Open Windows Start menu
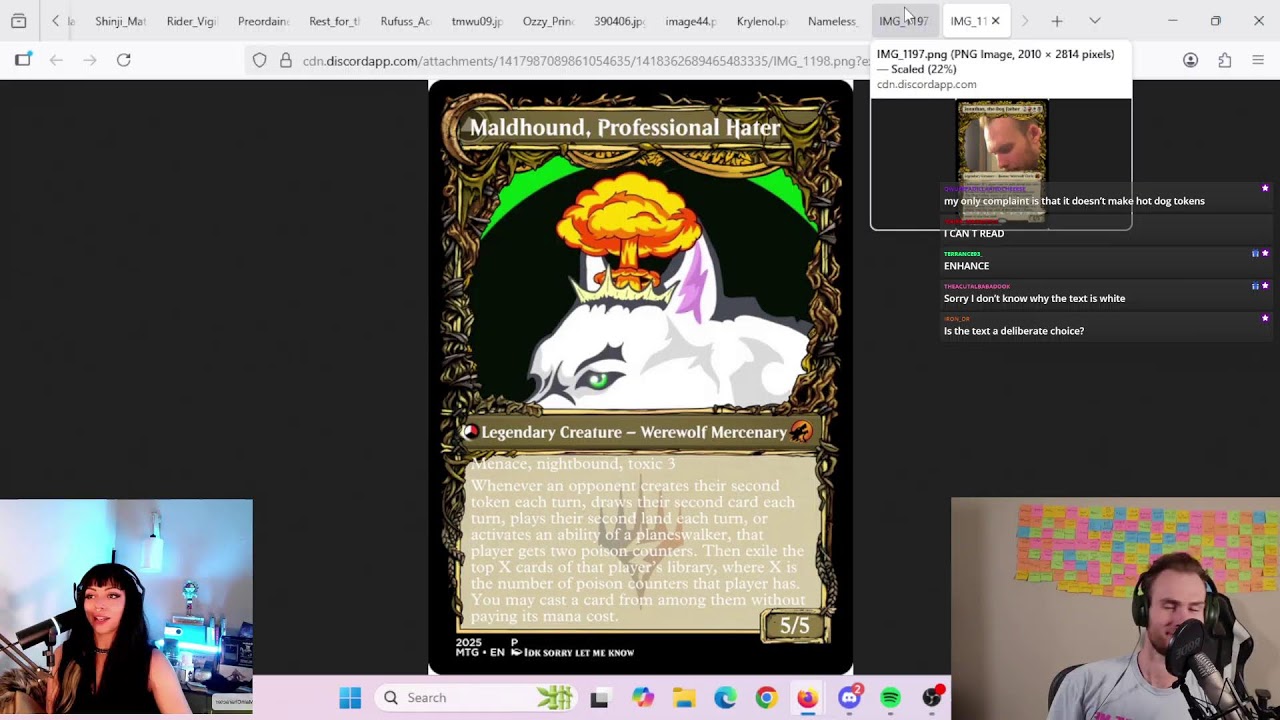The width and height of the screenshot is (1280, 720). (x=350, y=698)
